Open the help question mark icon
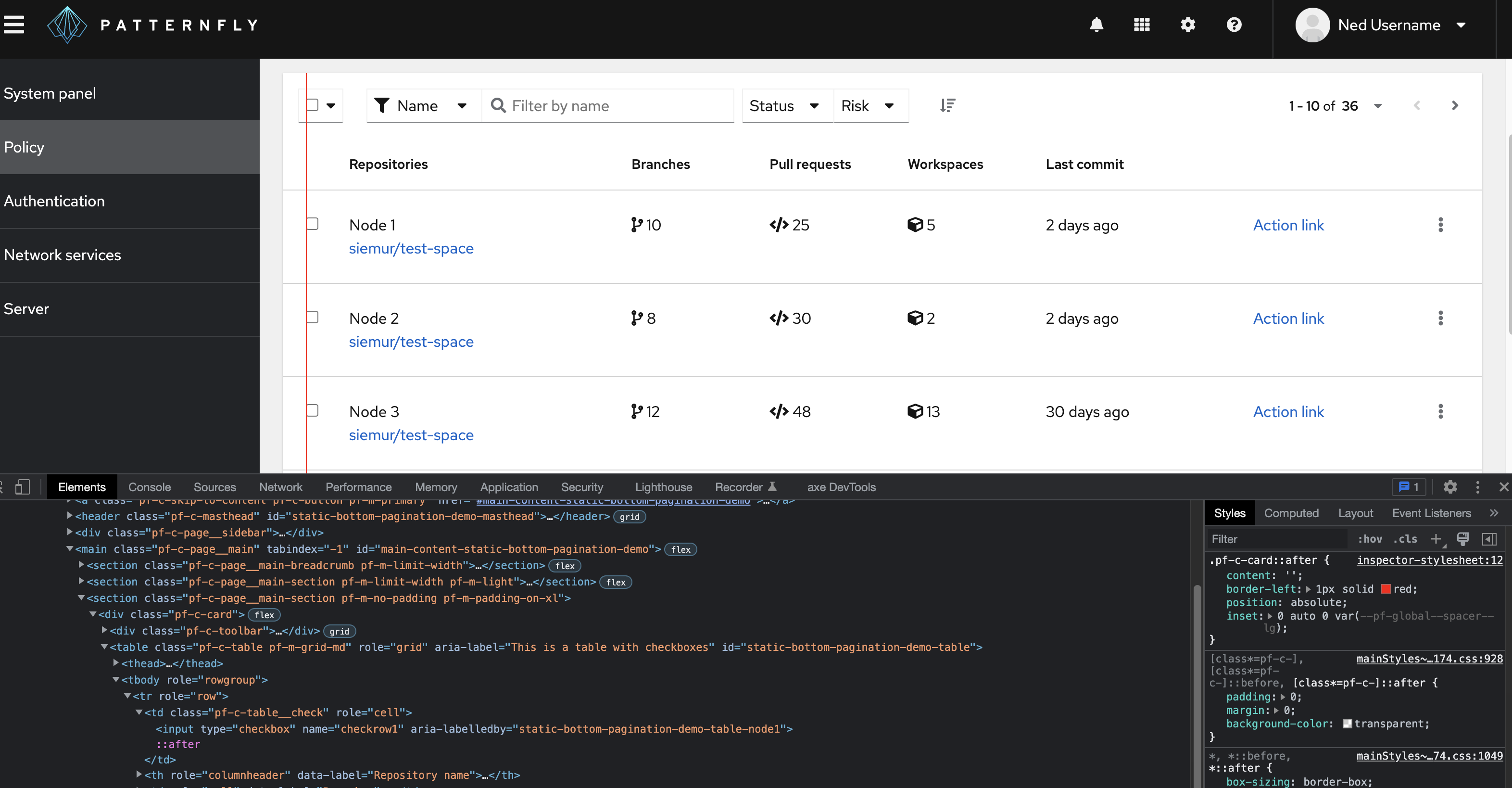The image size is (1512, 788). (1234, 25)
